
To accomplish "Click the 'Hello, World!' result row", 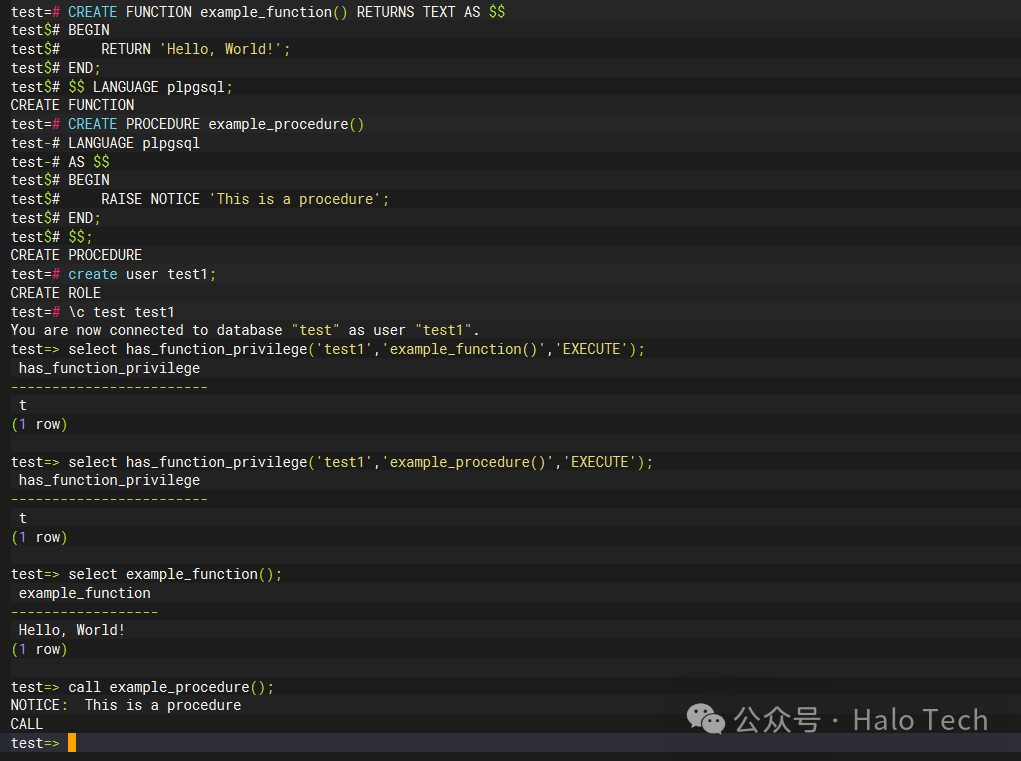I will 72,630.
